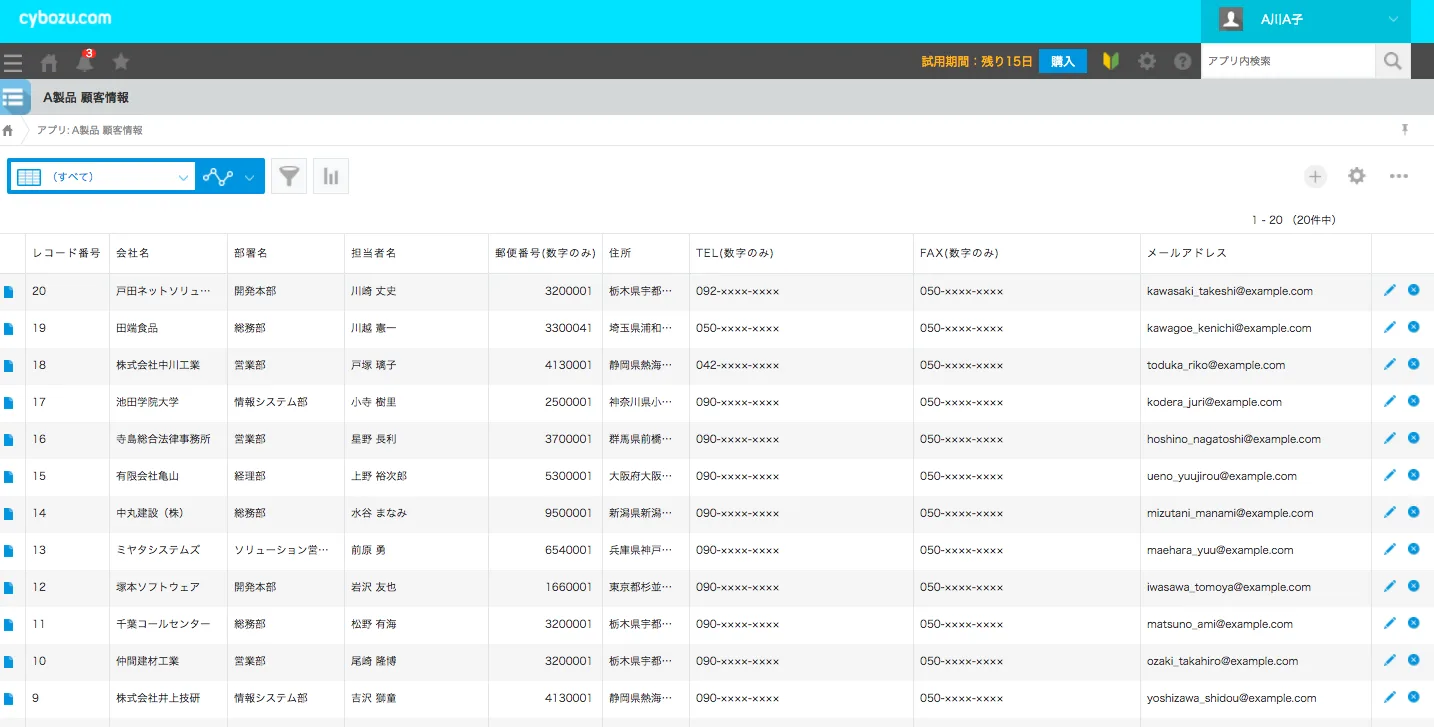Screen dimensions: 1434x727
Task: Delete record 19 using its delete icon
Action: (1413, 327)
